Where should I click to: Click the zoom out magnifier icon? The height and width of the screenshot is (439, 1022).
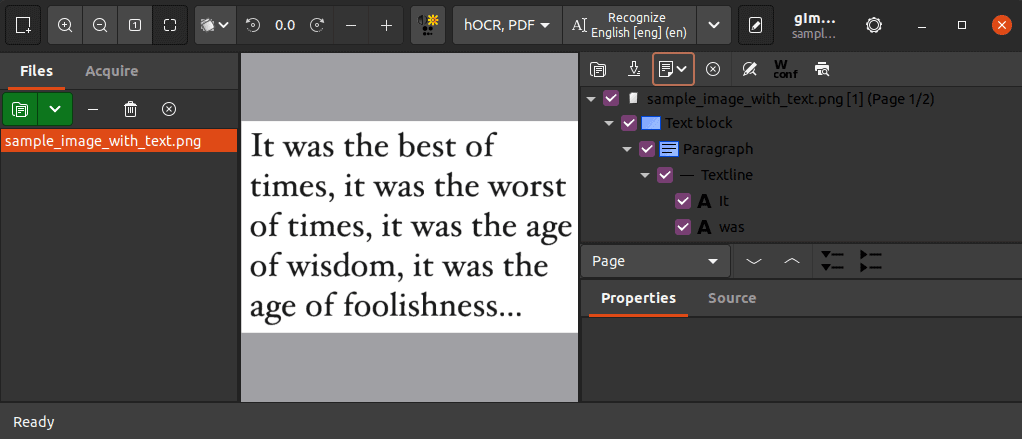pos(100,25)
